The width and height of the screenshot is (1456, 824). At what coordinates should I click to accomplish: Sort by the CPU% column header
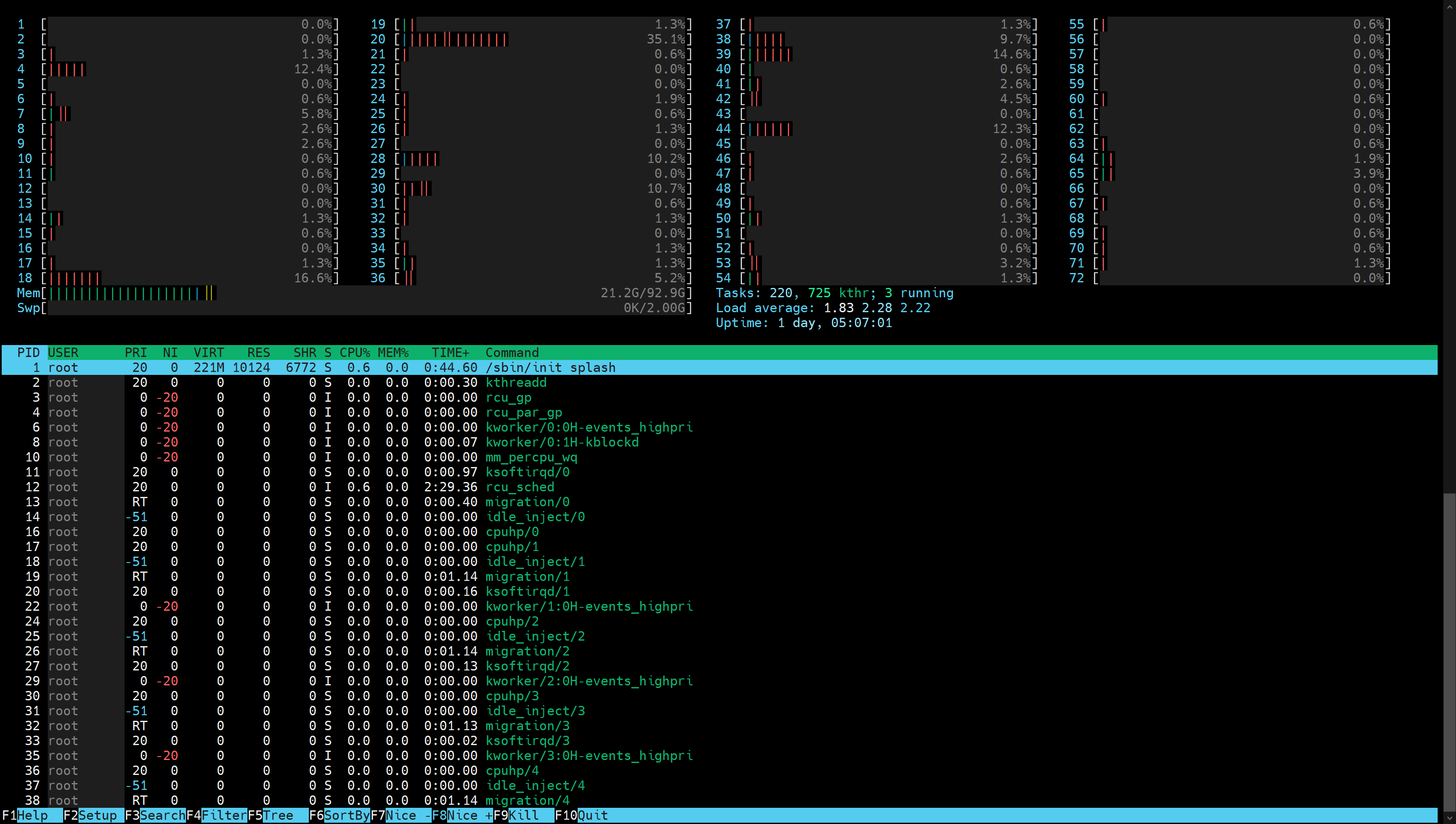coord(355,353)
